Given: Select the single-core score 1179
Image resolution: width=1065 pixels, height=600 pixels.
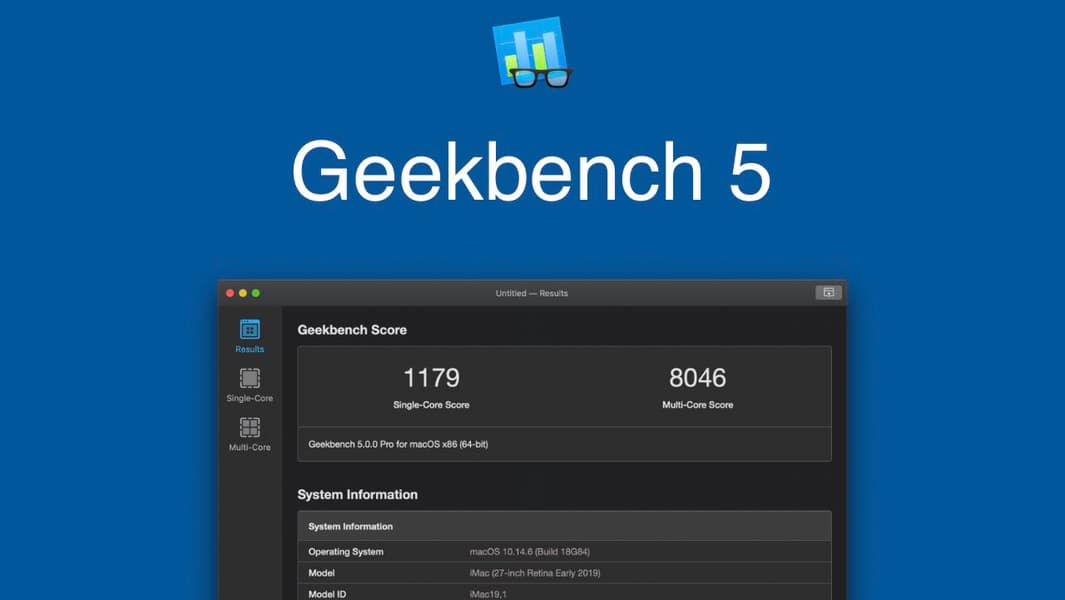Looking at the screenshot, I should (x=431, y=378).
